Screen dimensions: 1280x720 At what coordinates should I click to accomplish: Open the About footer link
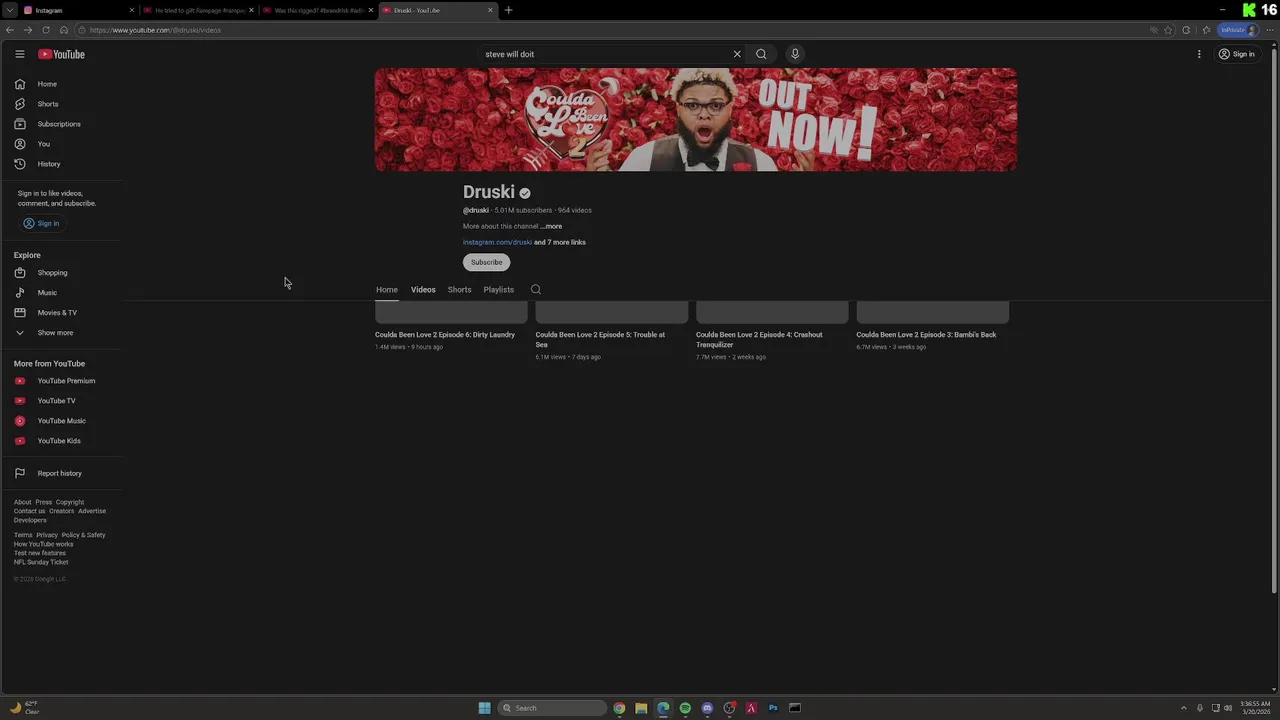[x=23, y=502]
